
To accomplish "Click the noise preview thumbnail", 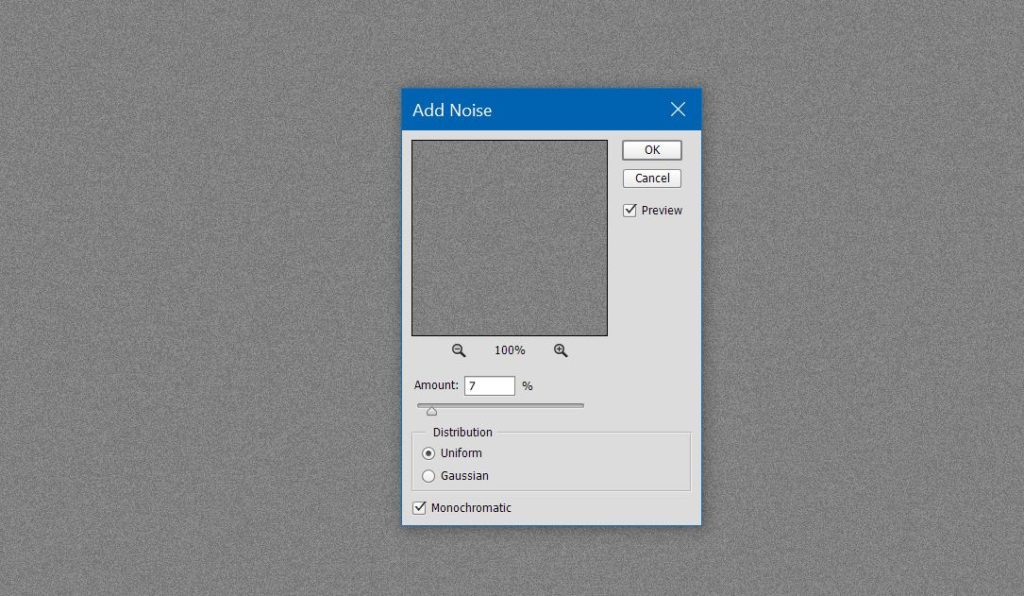I will (x=509, y=237).
